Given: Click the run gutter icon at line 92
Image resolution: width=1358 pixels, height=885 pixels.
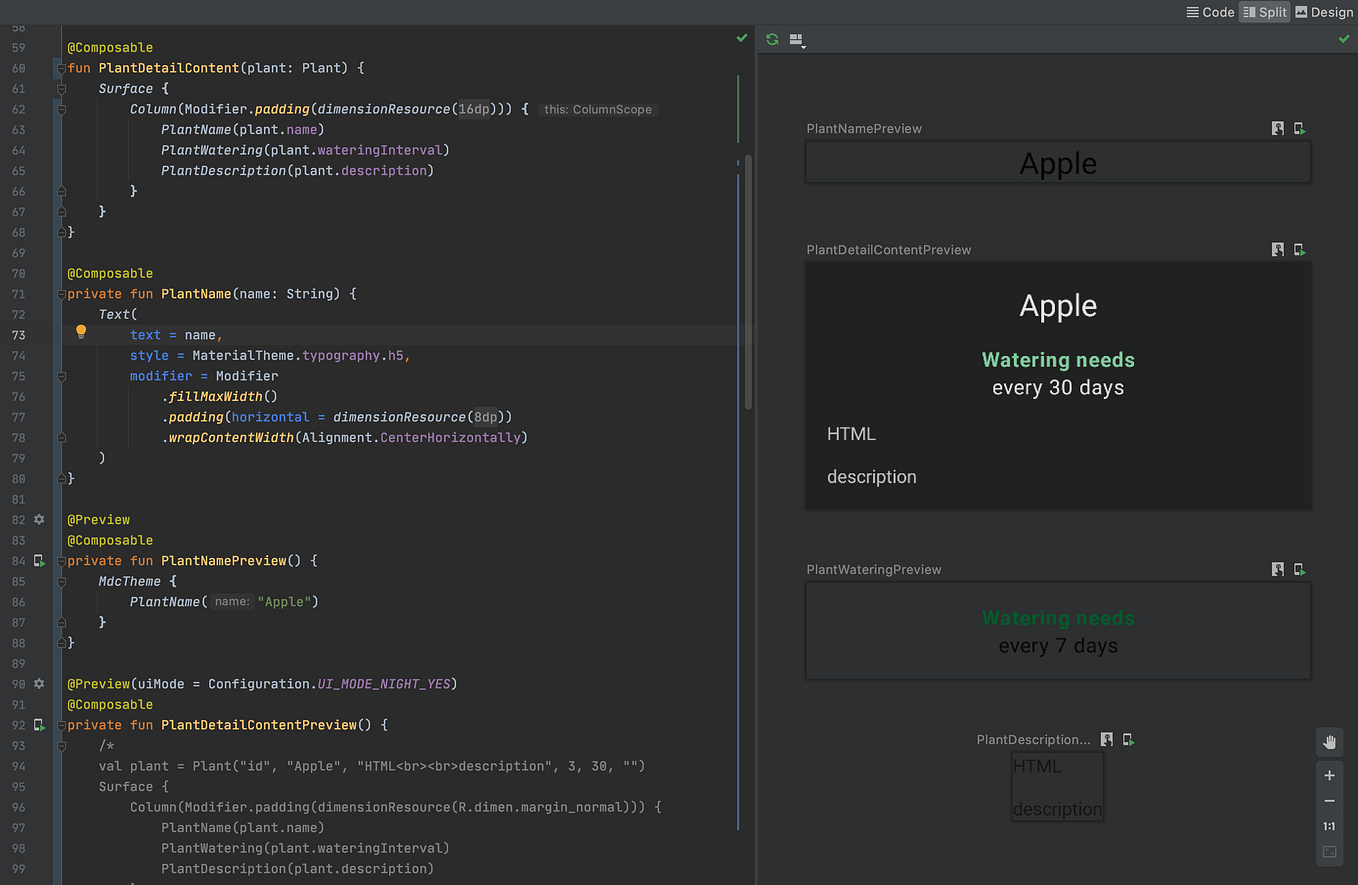Looking at the screenshot, I should [39, 725].
